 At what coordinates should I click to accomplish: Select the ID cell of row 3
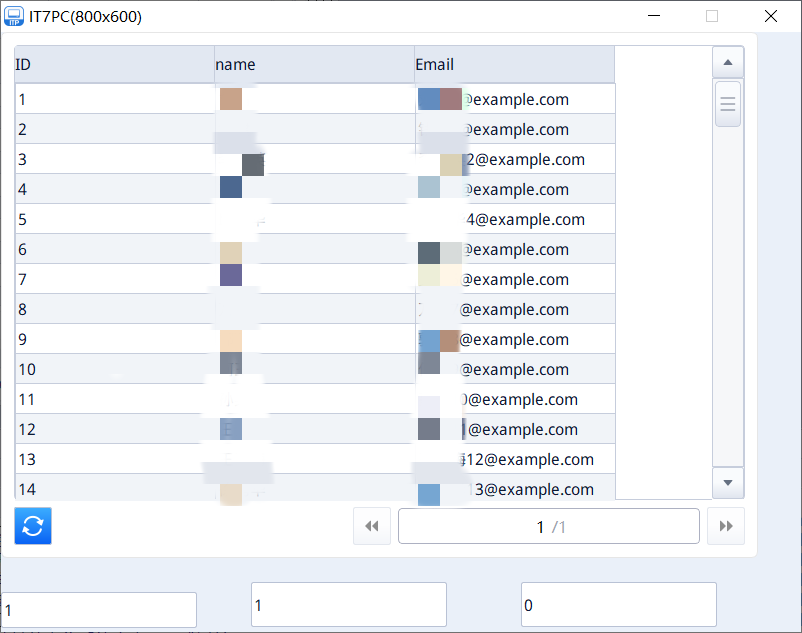point(115,159)
